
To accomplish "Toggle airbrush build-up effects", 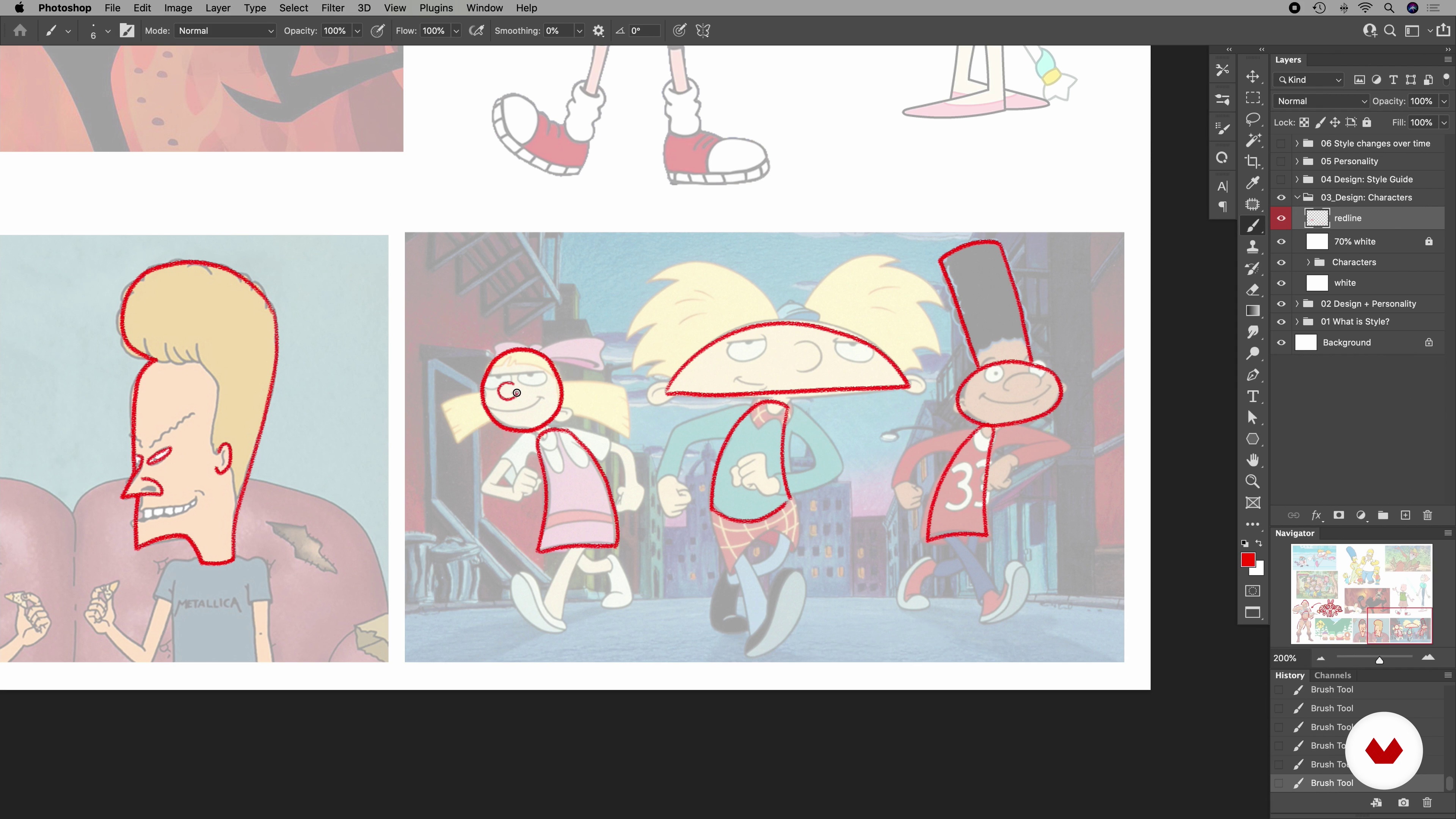I will tap(477, 30).
